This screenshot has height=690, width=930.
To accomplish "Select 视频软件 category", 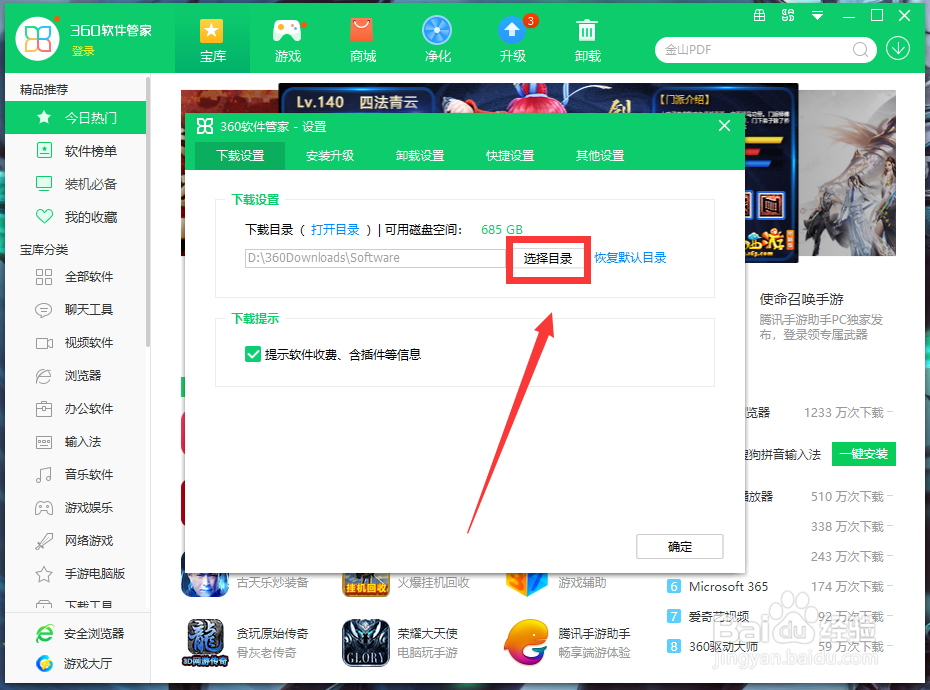I will click(x=75, y=343).
